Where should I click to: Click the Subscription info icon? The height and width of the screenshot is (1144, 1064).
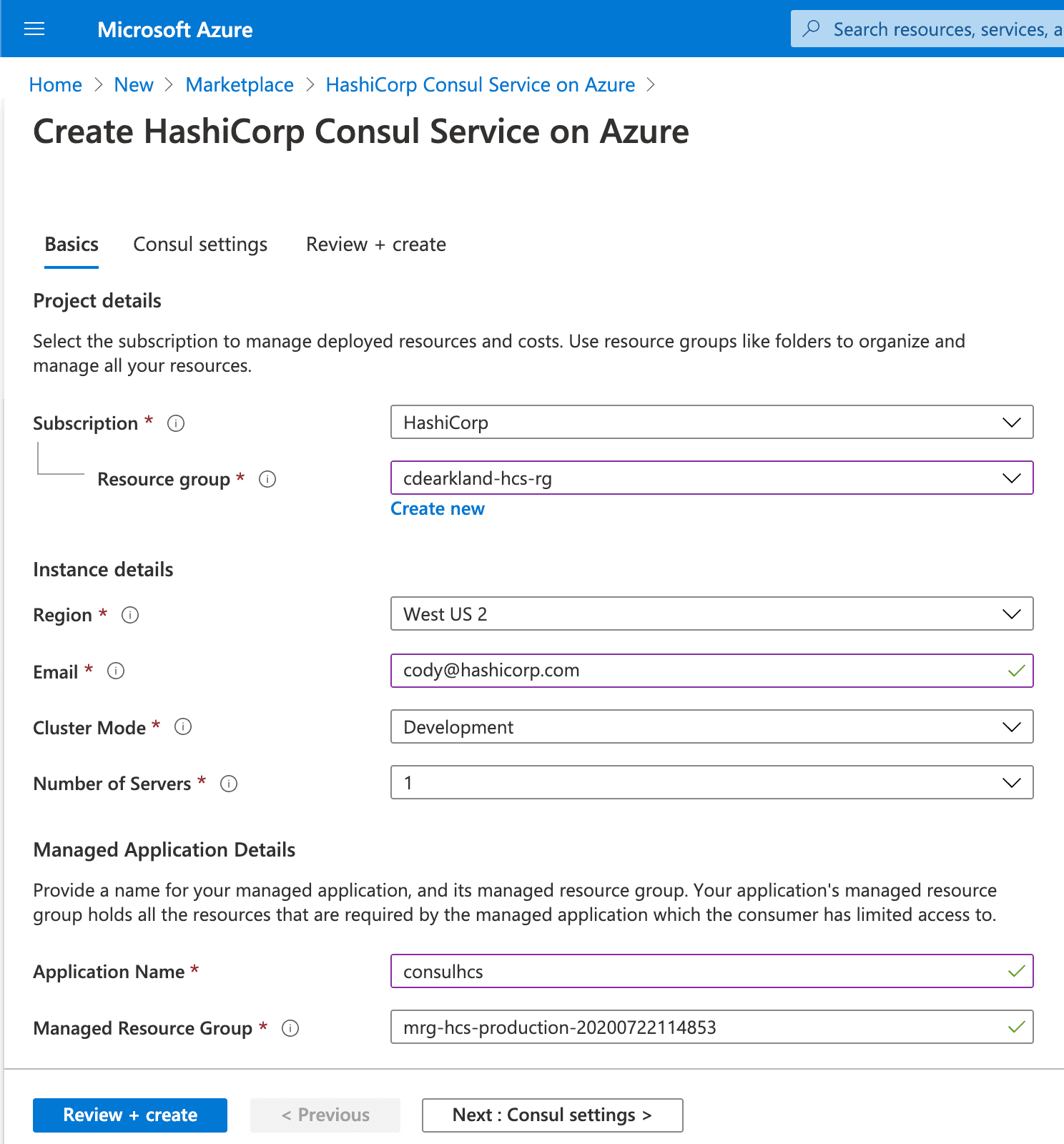pos(176,423)
